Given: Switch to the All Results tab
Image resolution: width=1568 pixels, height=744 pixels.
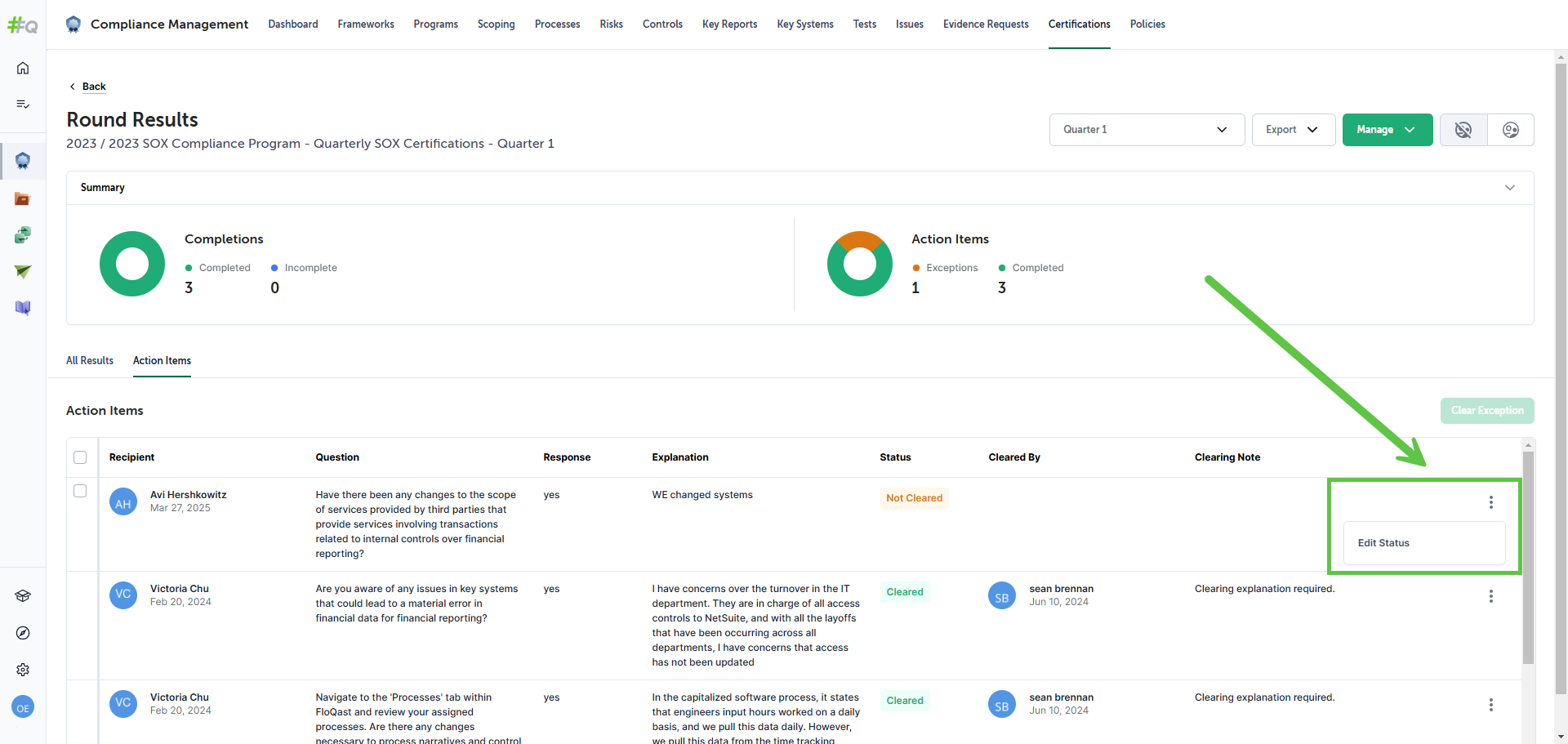Looking at the screenshot, I should pyautogui.click(x=90, y=361).
